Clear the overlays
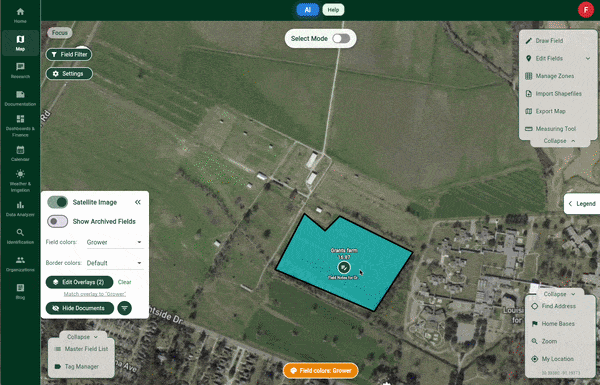Image resolution: width=600 pixels, height=385 pixels. (x=124, y=282)
